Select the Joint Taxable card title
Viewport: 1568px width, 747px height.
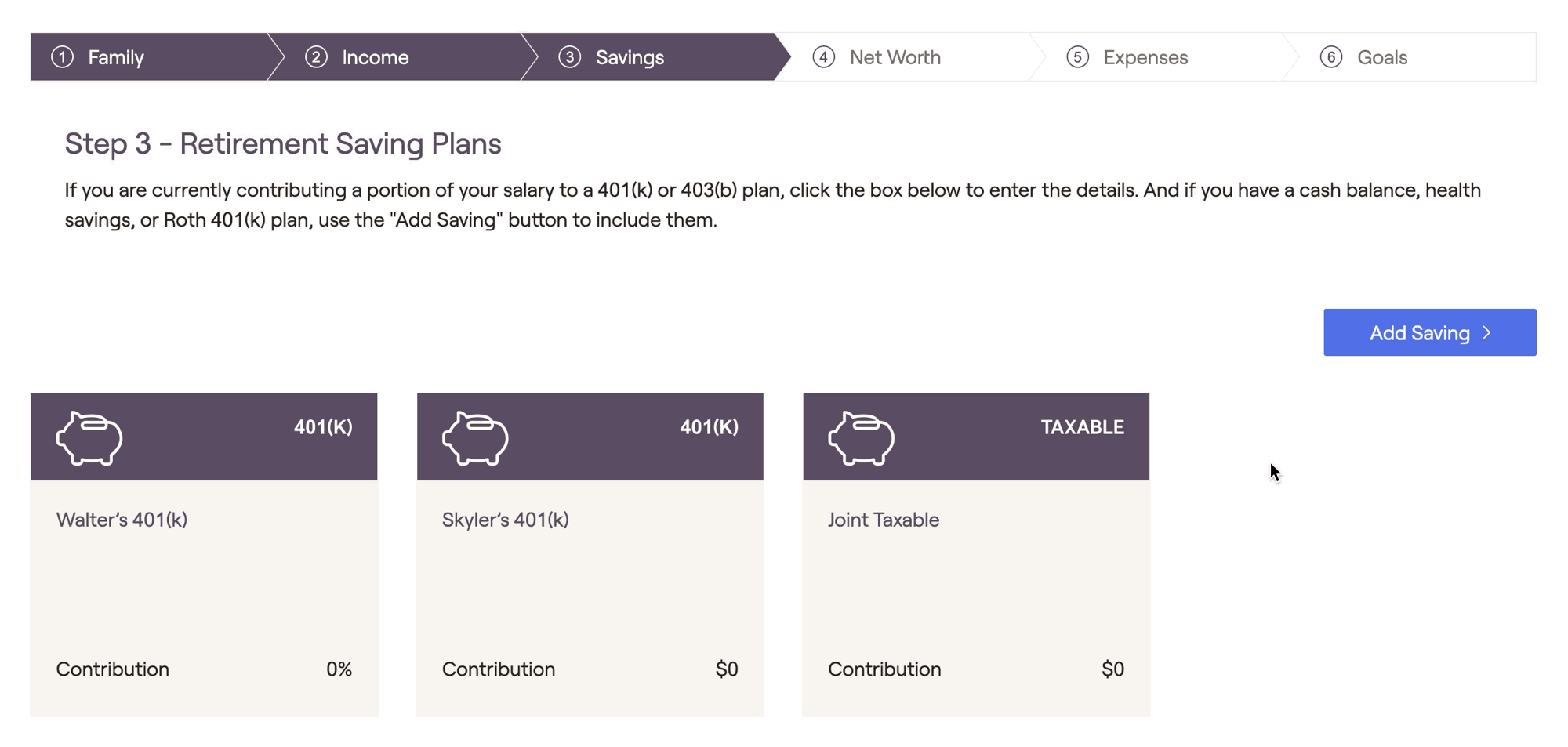pos(884,520)
